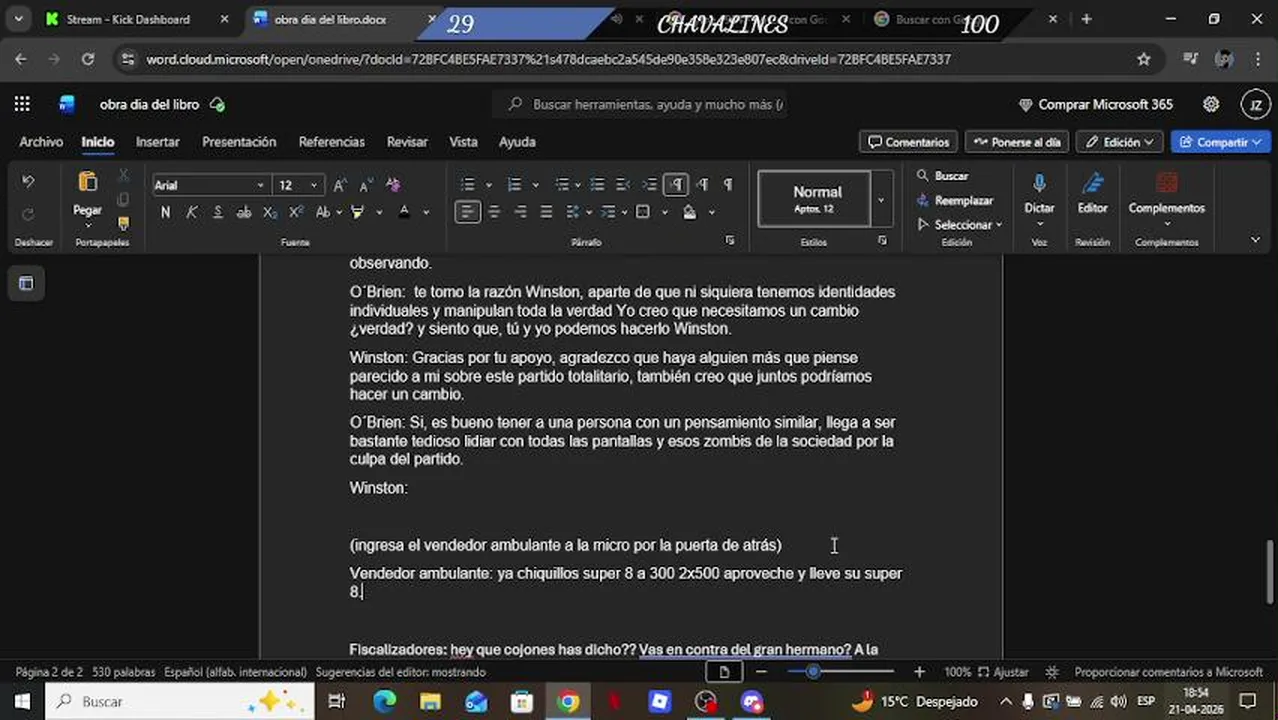Open the Edición mode dropdown
Image resolution: width=1278 pixels, height=720 pixels.
pos(1119,142)
